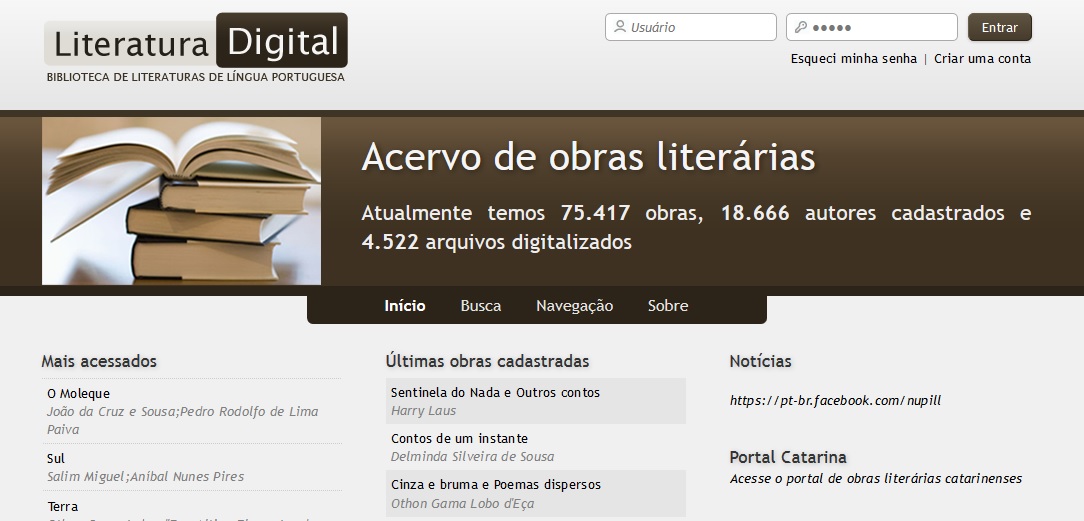Click the Mais acessados heading

coord(99,361)
